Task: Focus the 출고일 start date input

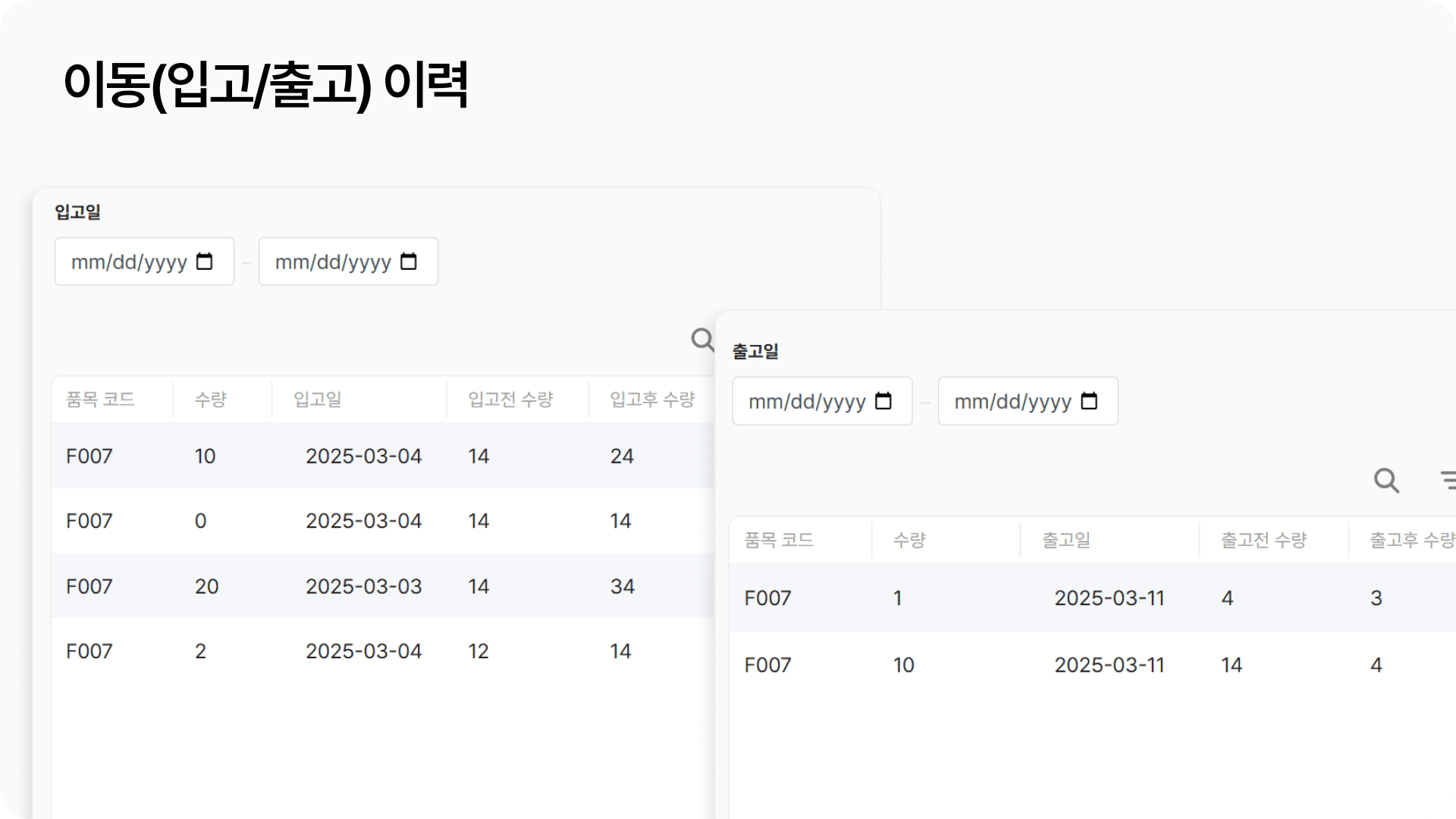Action: click(822, 401)
